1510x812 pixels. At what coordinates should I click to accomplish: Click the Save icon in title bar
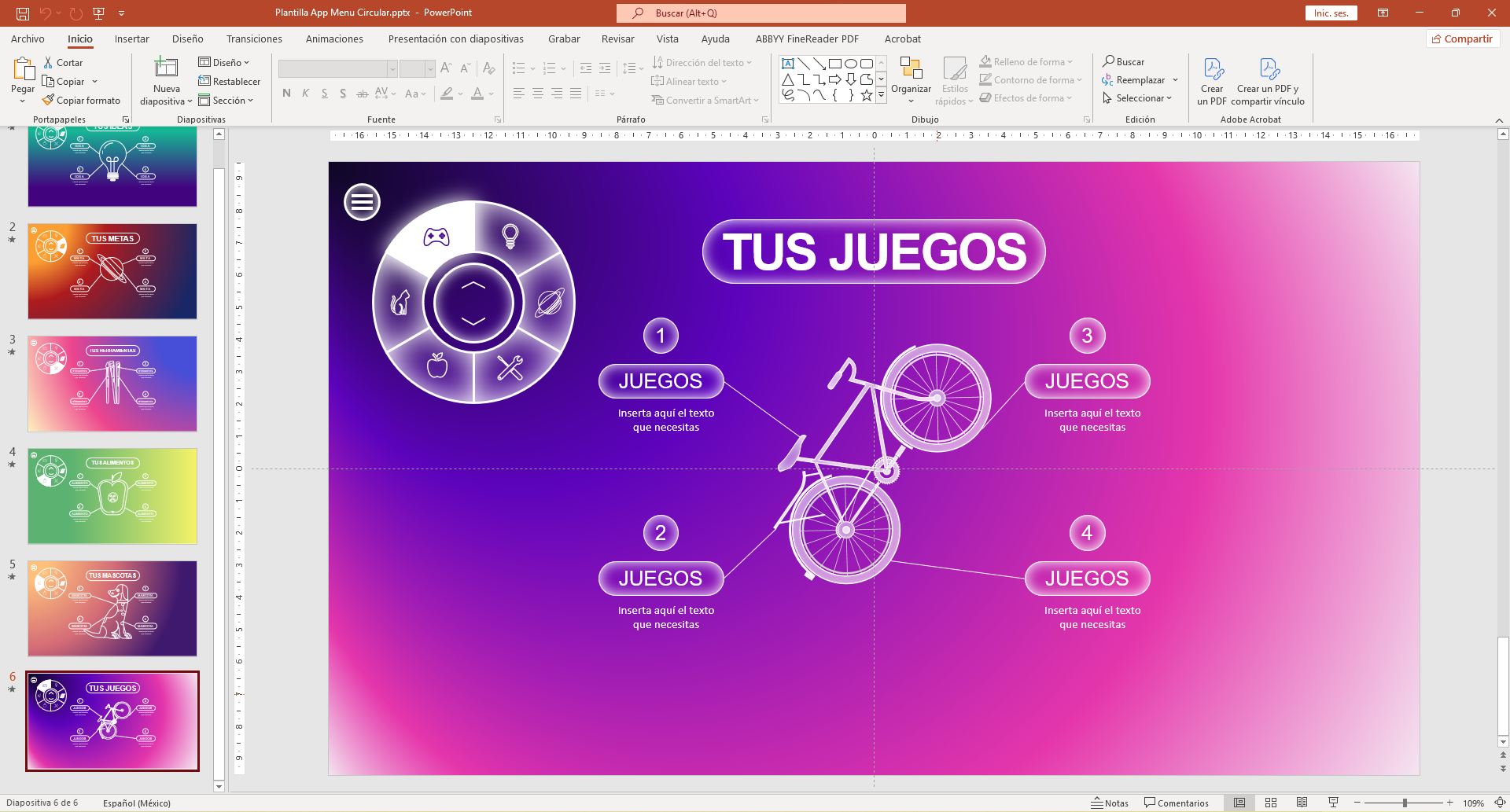pos(23,13)
